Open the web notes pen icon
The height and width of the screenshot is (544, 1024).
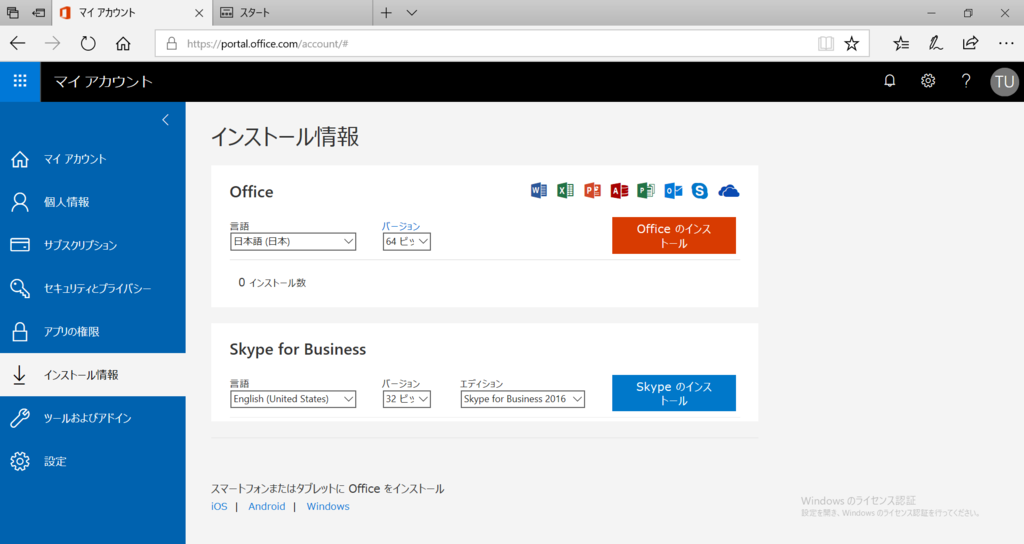[936, 44]
